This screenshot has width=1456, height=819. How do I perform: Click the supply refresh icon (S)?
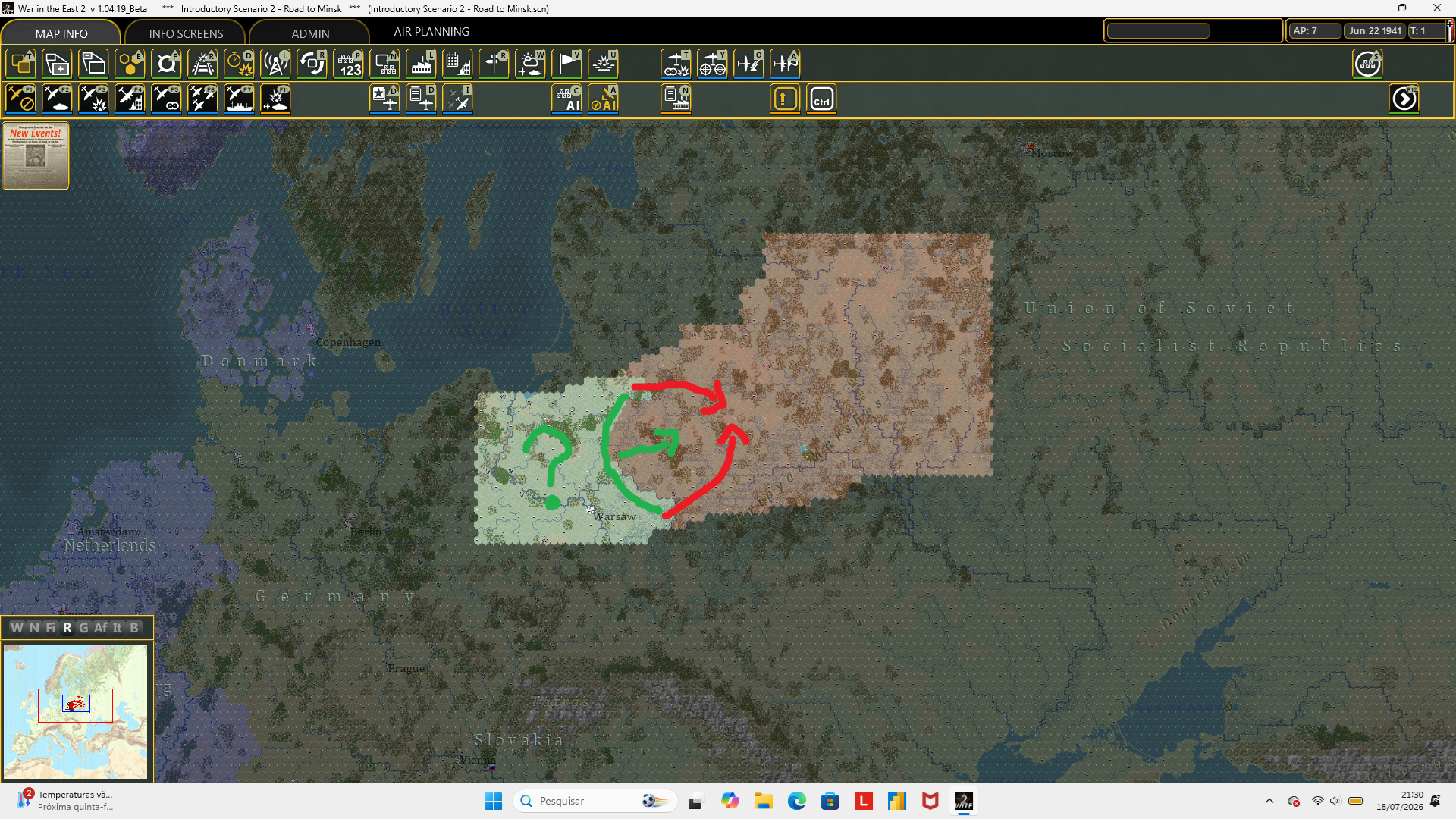point(1368,64)
